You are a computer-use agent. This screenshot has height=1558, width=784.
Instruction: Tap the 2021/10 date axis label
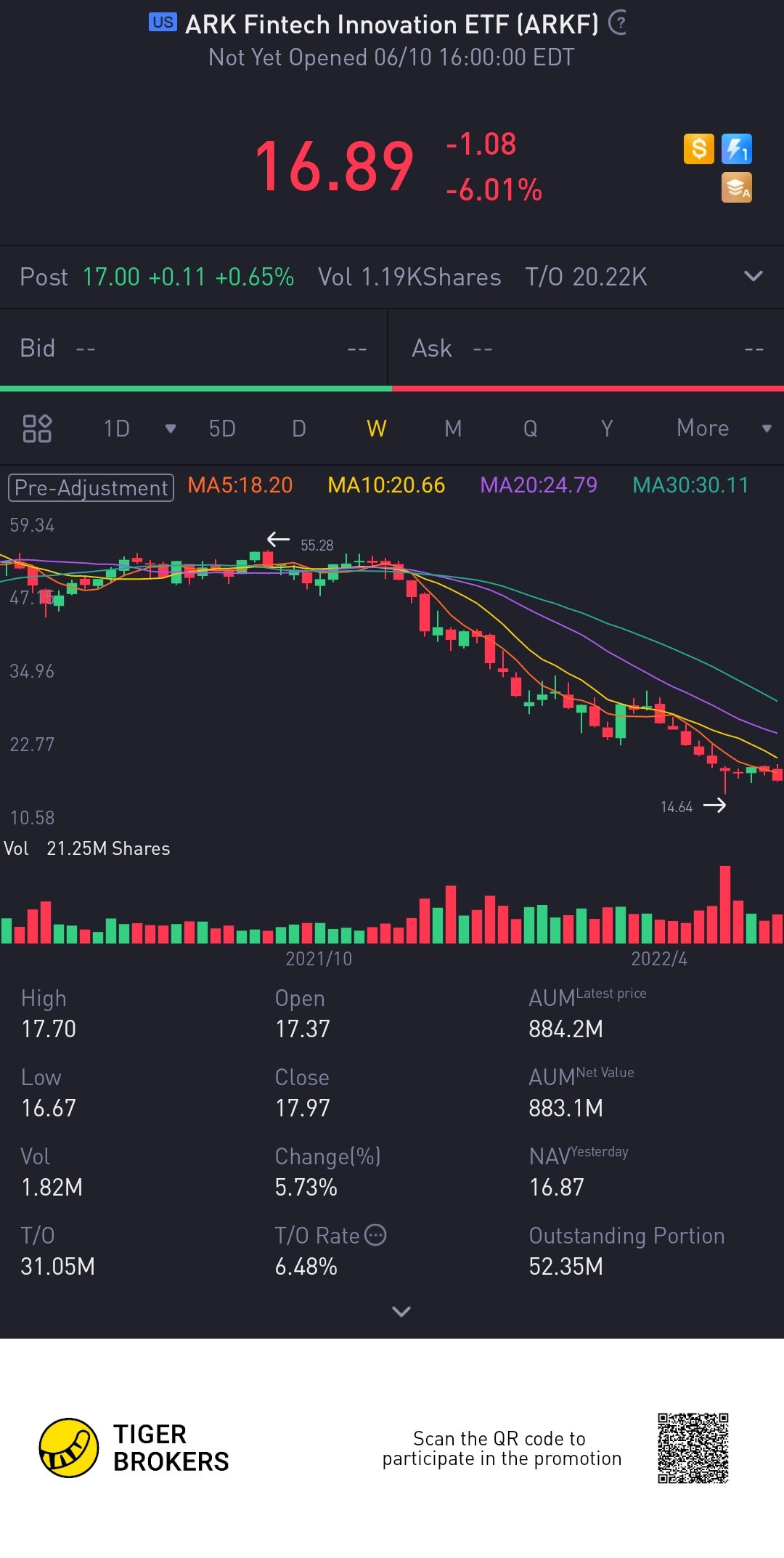point(319,959)
